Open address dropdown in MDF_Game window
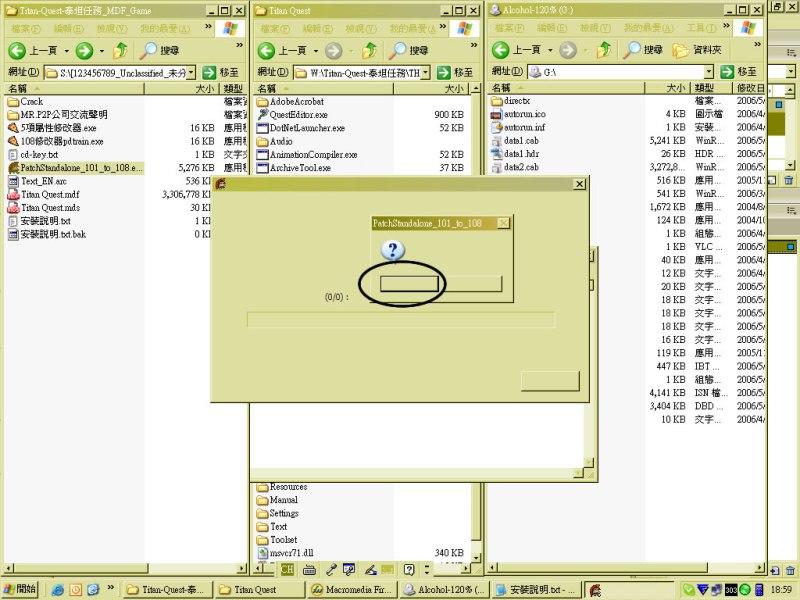This screenshot has width=800, height=600. click(191, 72)
